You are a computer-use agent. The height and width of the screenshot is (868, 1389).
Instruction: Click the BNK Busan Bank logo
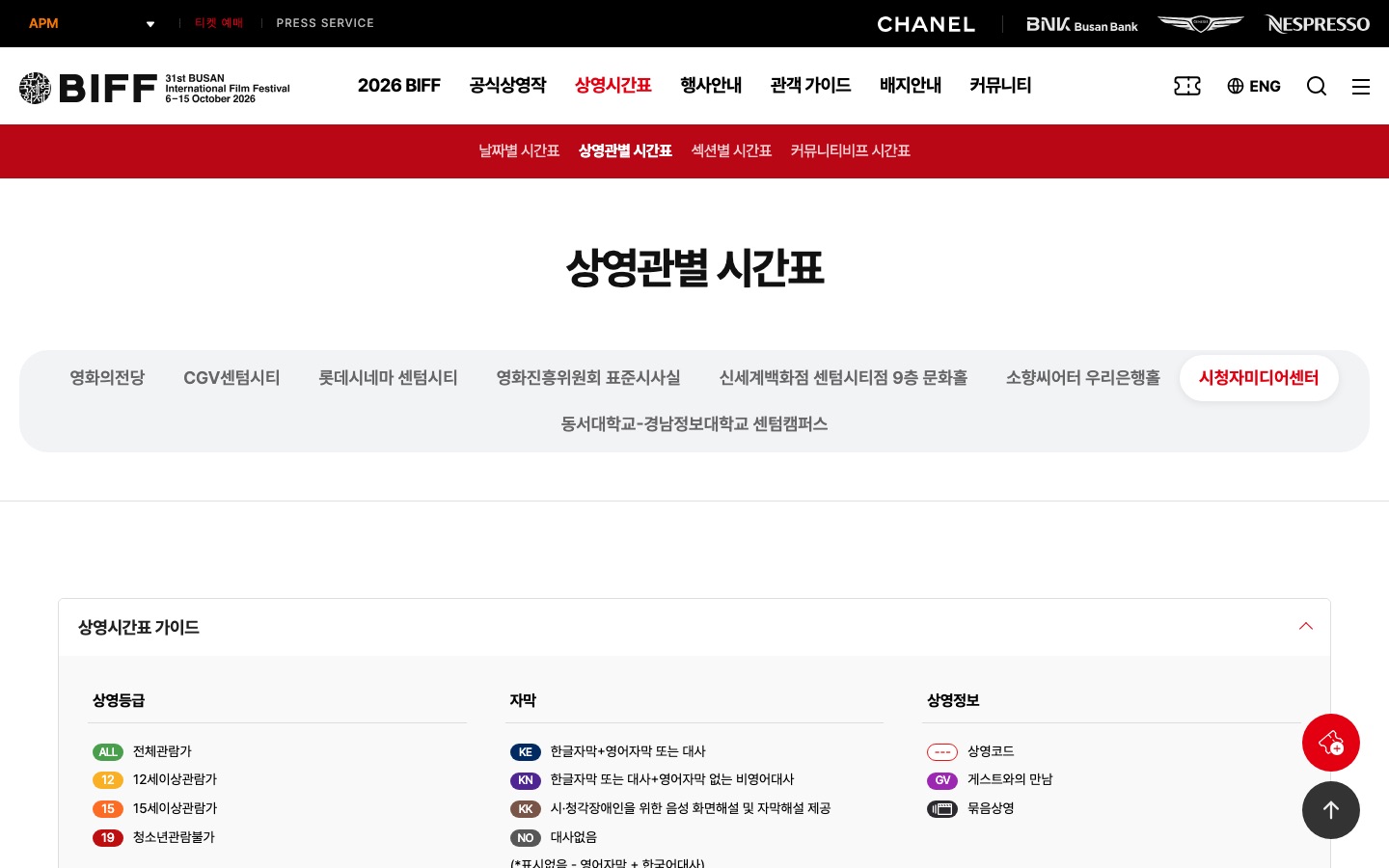(x=1082, y=24)
